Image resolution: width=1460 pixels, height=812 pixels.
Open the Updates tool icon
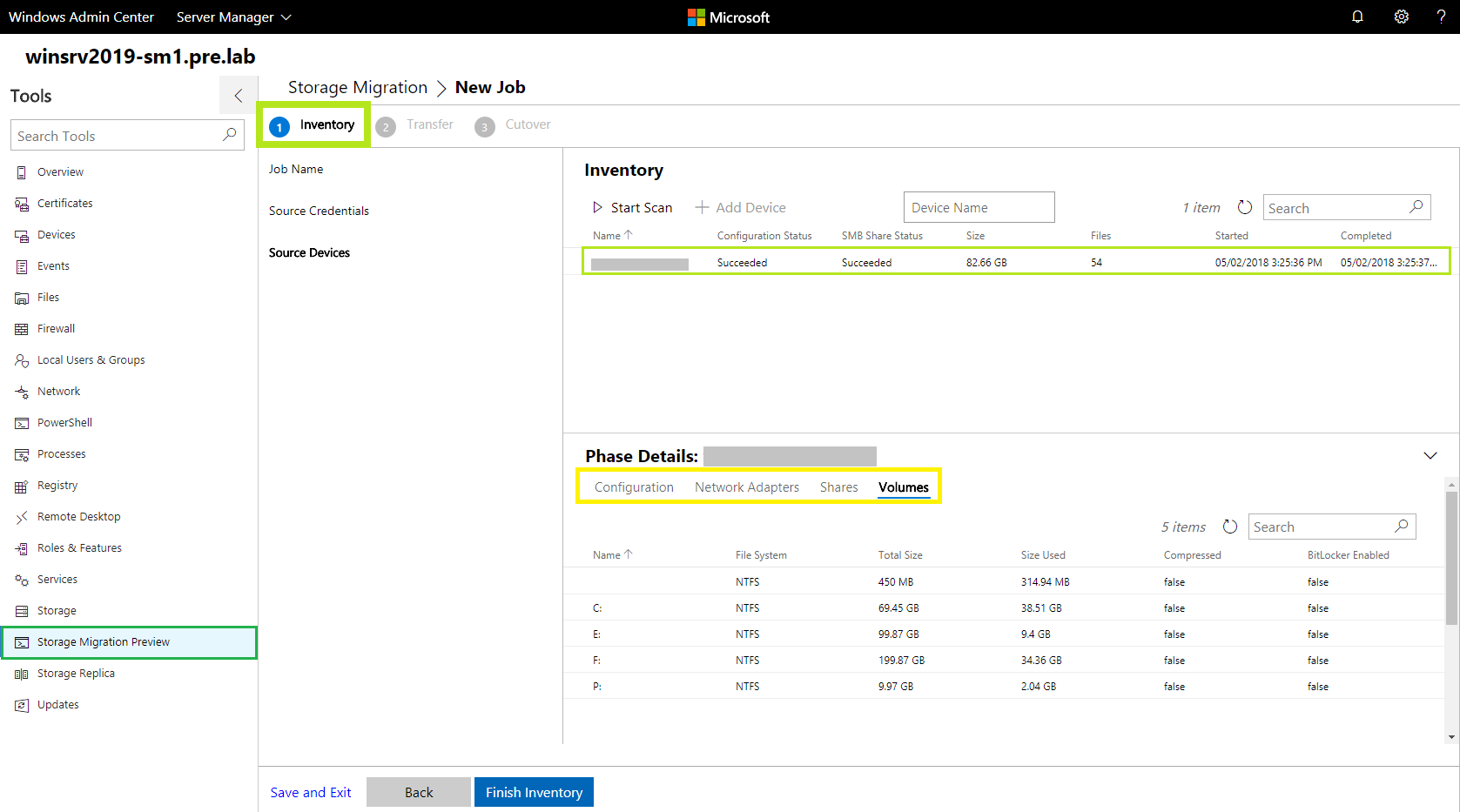22,705
